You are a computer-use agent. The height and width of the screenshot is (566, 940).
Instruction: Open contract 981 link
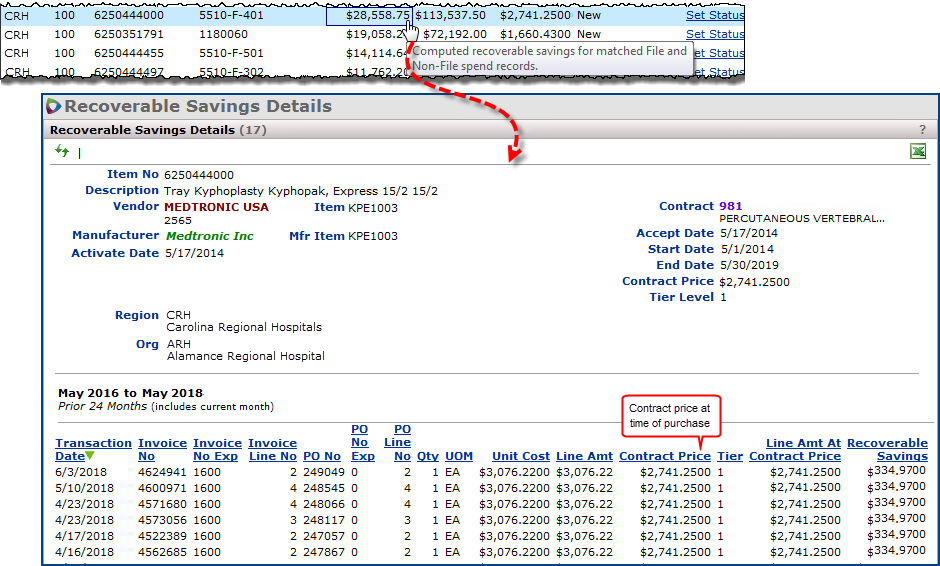[x=731, y=206]
